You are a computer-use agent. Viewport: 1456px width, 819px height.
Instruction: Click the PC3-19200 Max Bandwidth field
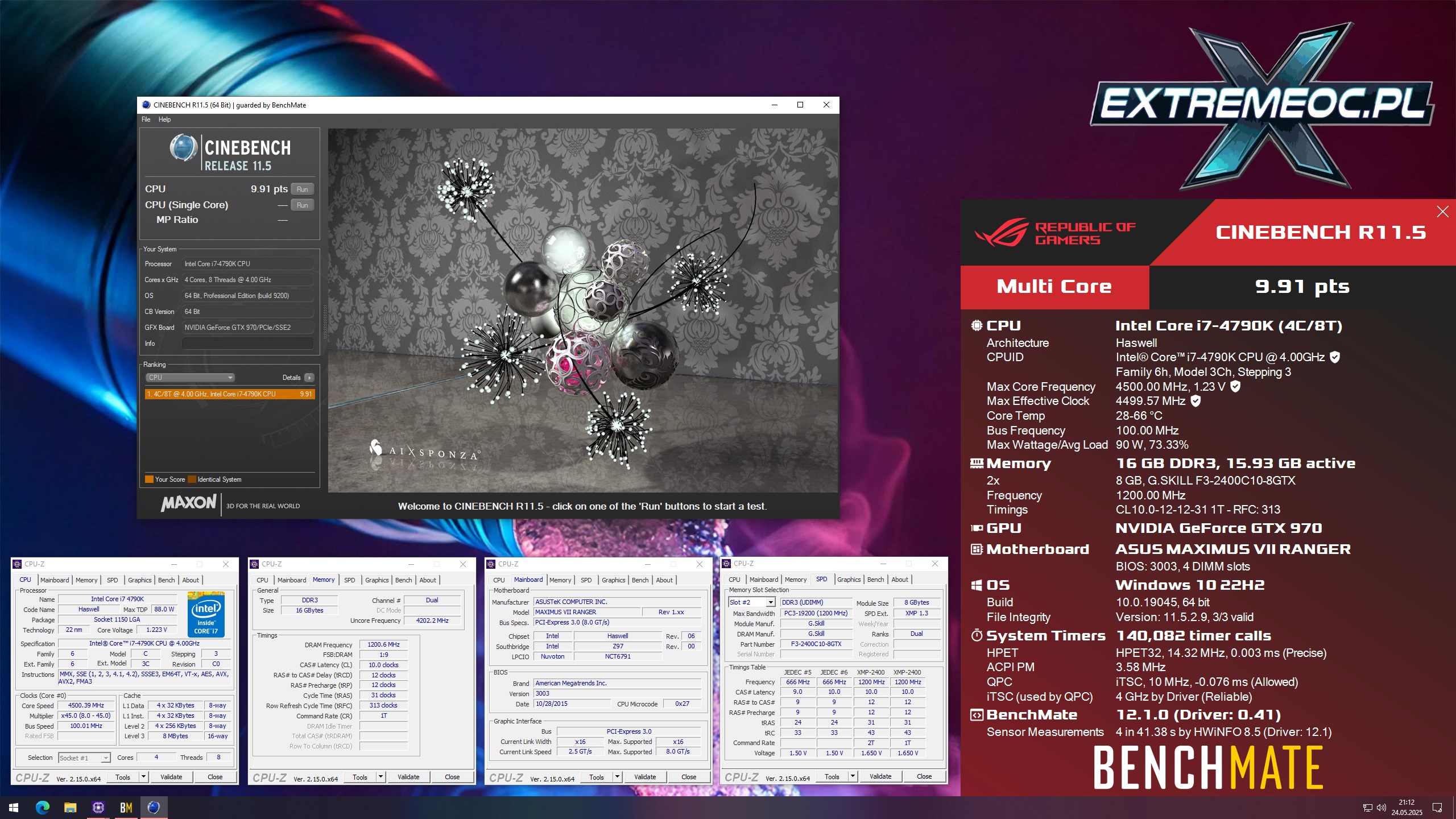816,614
